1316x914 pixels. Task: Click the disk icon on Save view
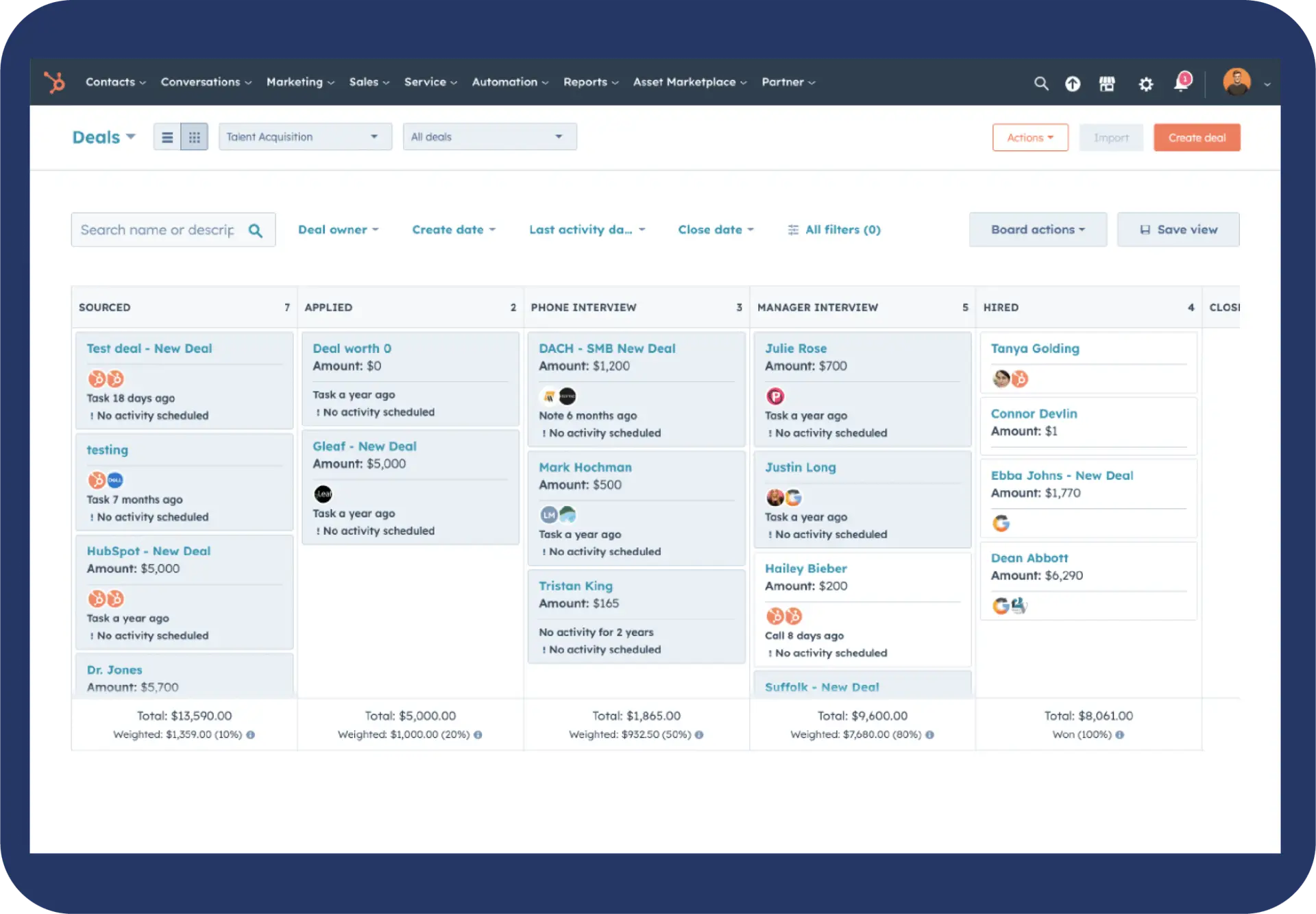click(1145, 229)
